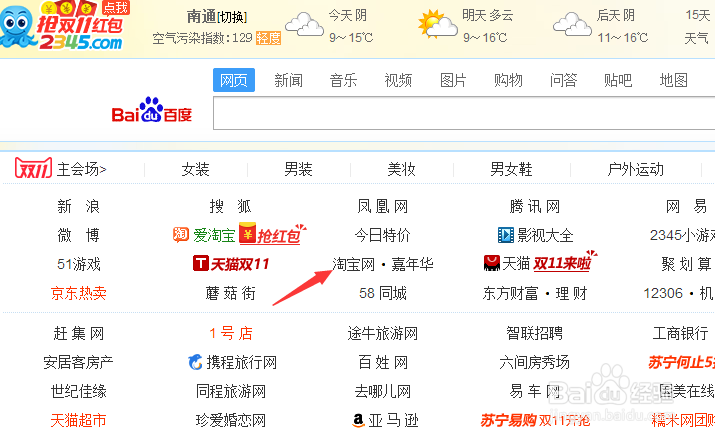This screenshot has height=440, width=715.
Task: Open the 男装 category
Action: [x=298, y=169]
